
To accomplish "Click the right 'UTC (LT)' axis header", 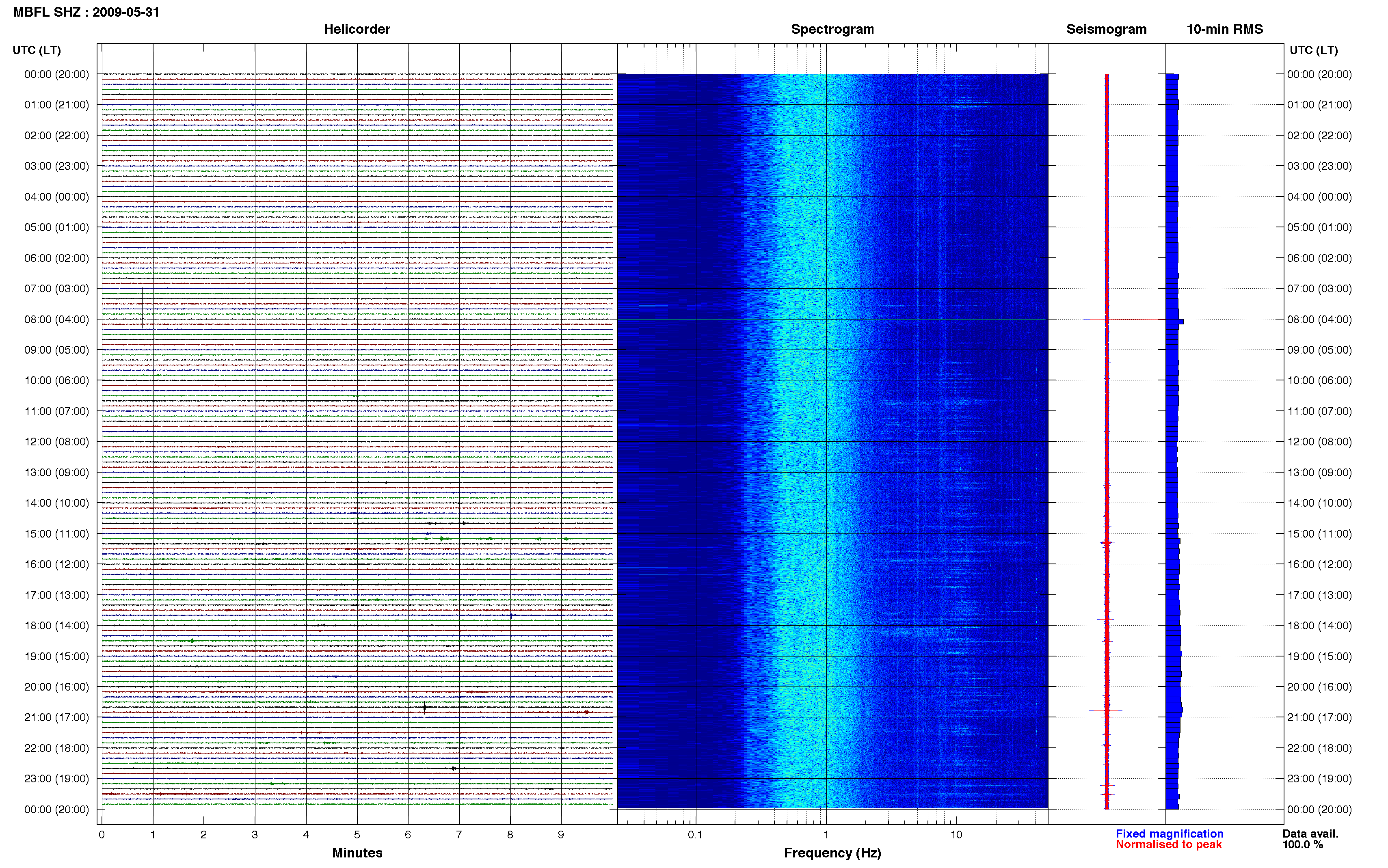I will coord(1313,50).
